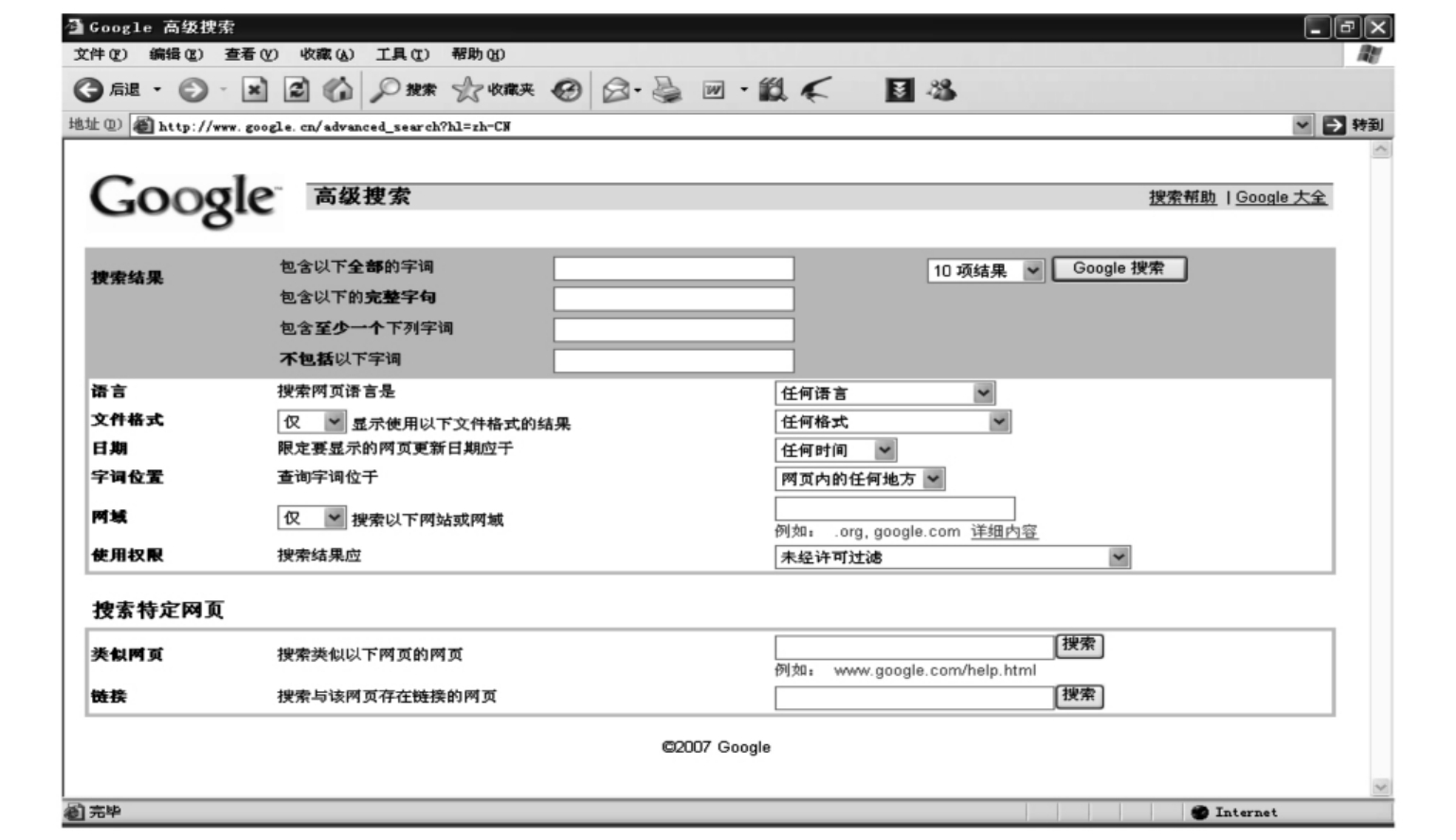Open the 任何时间 date dropdown
Screen dimensions: 1456x840
[835, 450]
